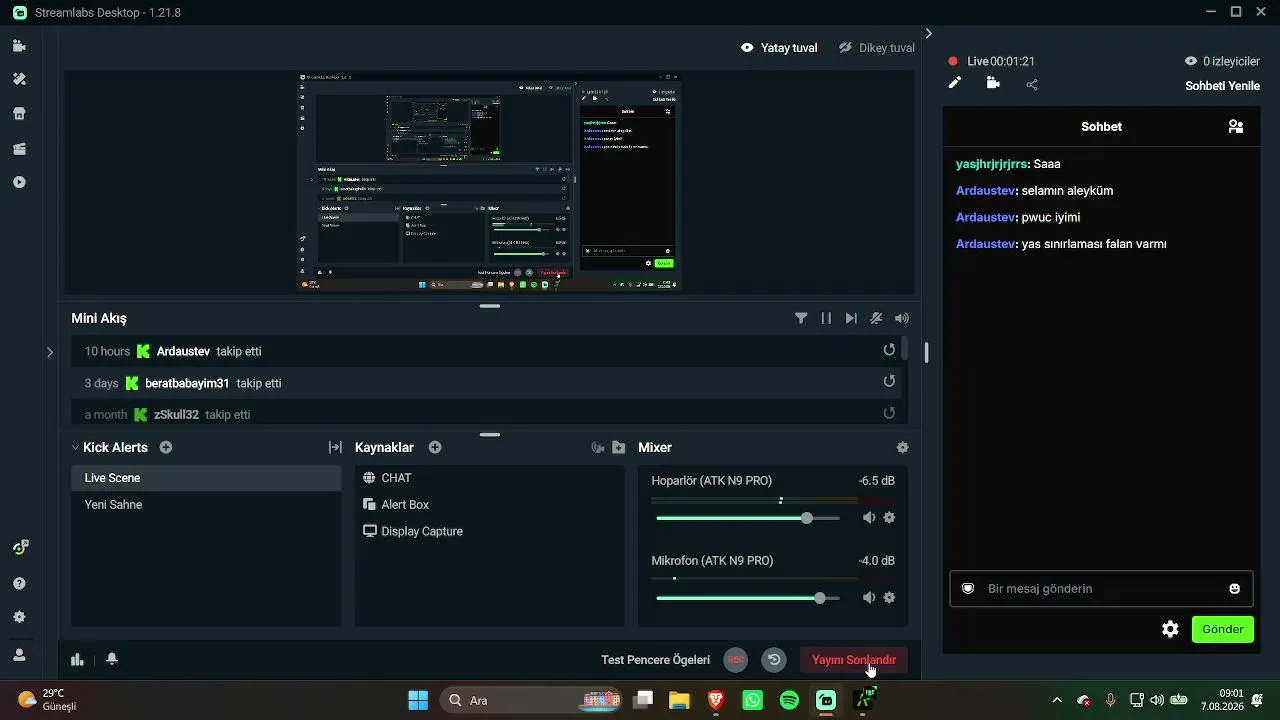Toggle alert sound mute in Mini Akış
The image size is (1280, 720).
coord(876,318)
